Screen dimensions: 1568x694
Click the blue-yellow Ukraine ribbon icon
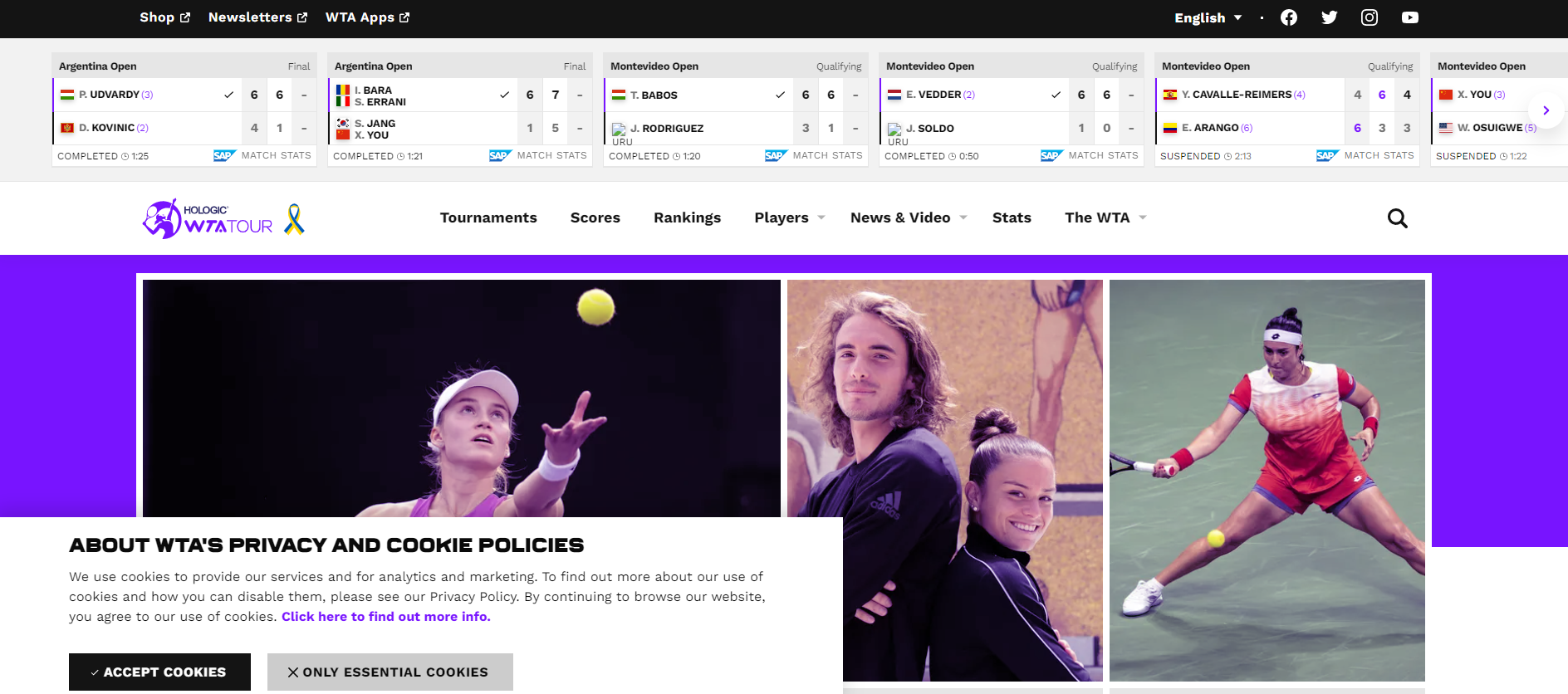coord(294,219)
